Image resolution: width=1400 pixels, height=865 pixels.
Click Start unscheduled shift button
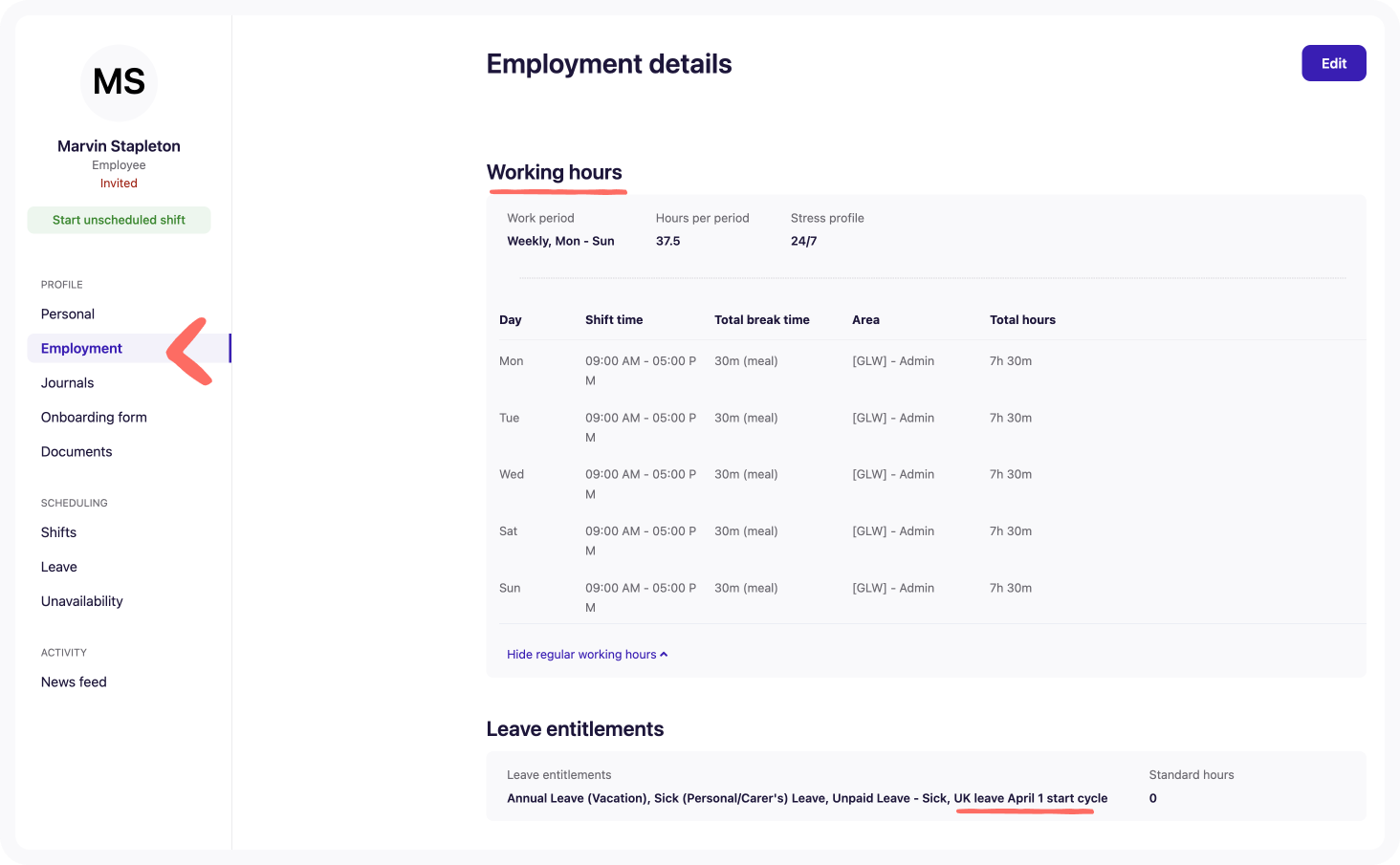click(x=119, y=220)
